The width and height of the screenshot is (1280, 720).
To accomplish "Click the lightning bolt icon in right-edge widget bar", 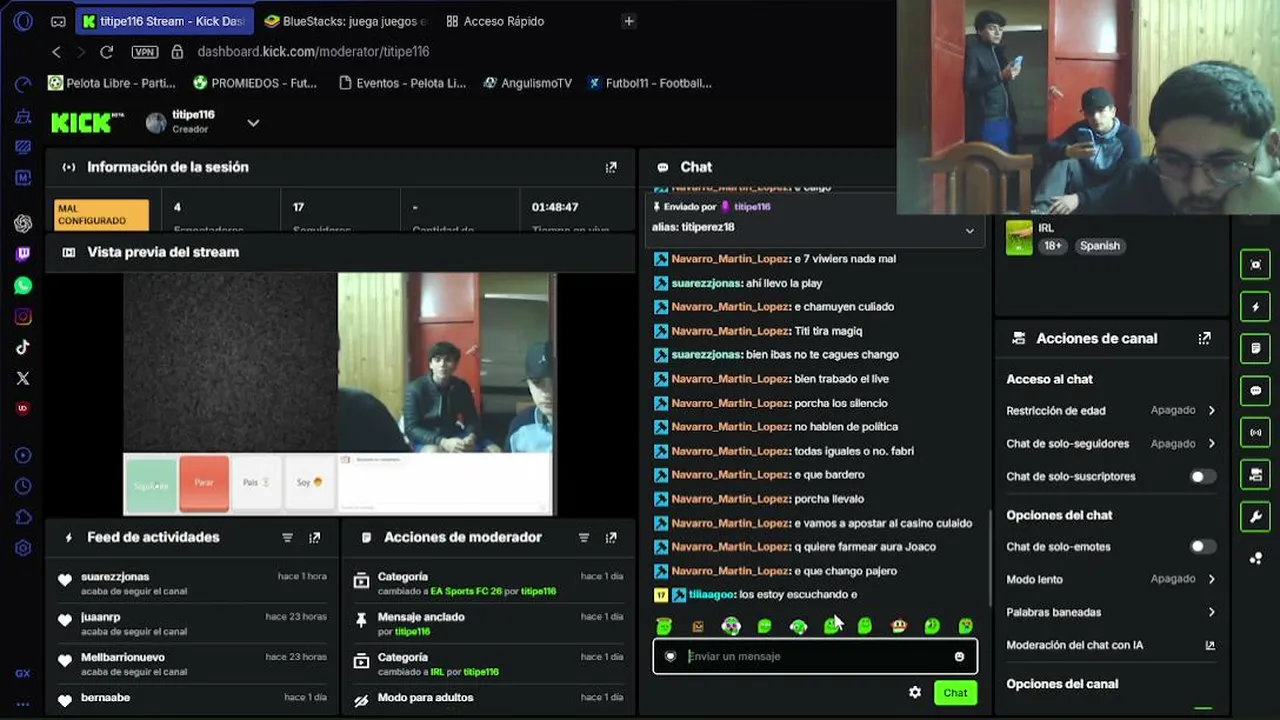I will click(1256, 307).
